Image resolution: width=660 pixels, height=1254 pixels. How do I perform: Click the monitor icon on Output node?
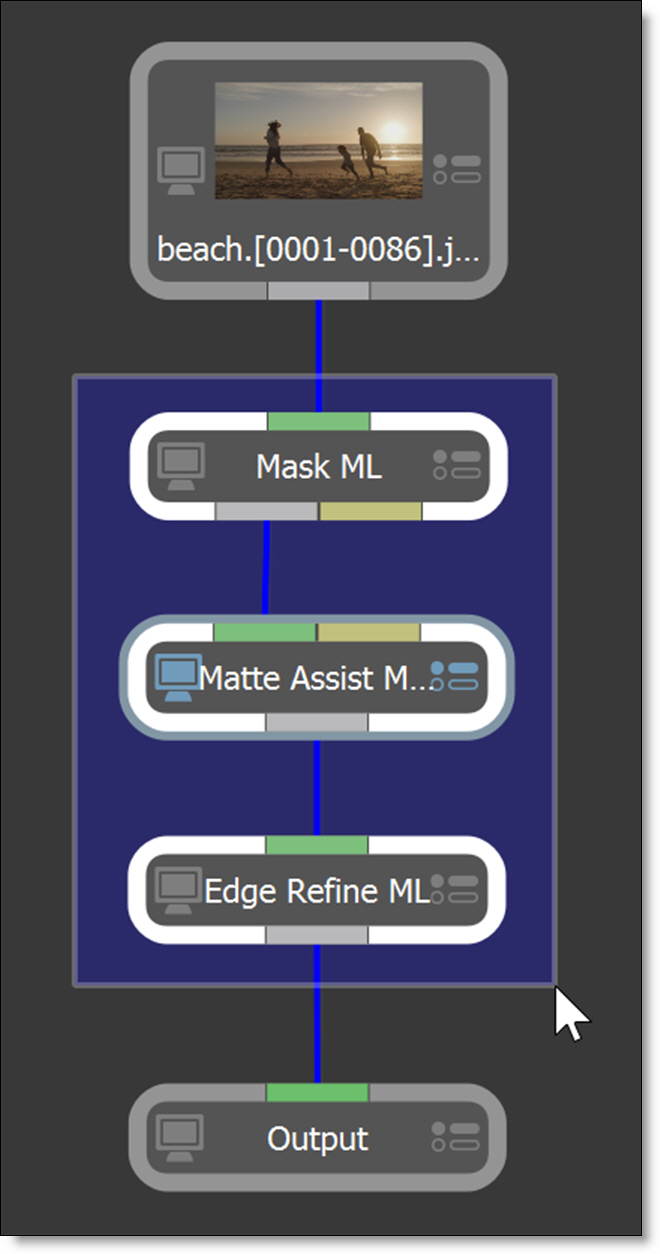pyautogui.click(x=182, y=1138)
